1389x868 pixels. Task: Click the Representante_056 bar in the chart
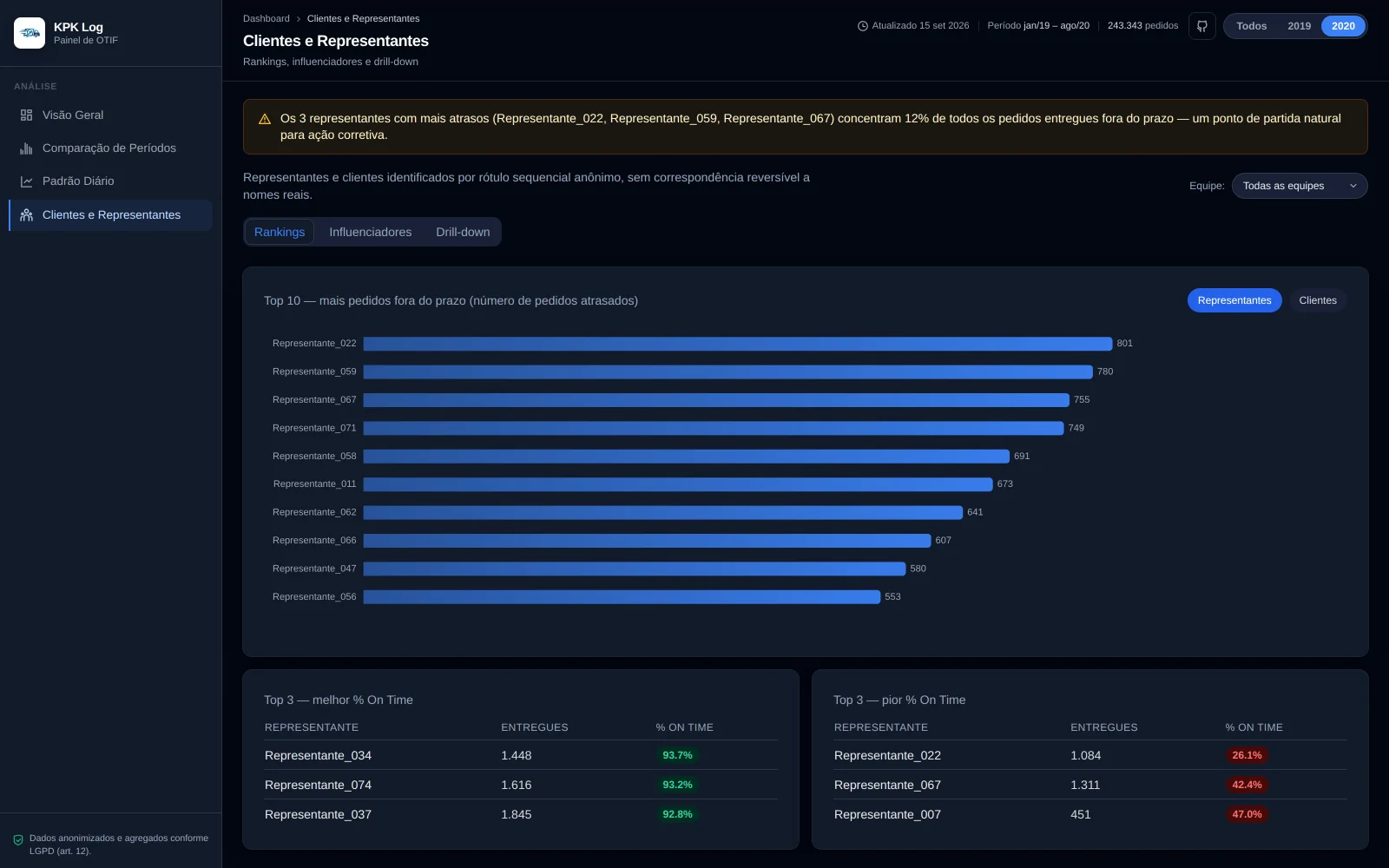tap(622, 597)
